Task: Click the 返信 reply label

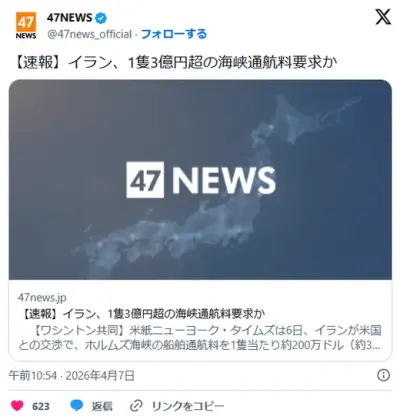Action: (102, 406)
